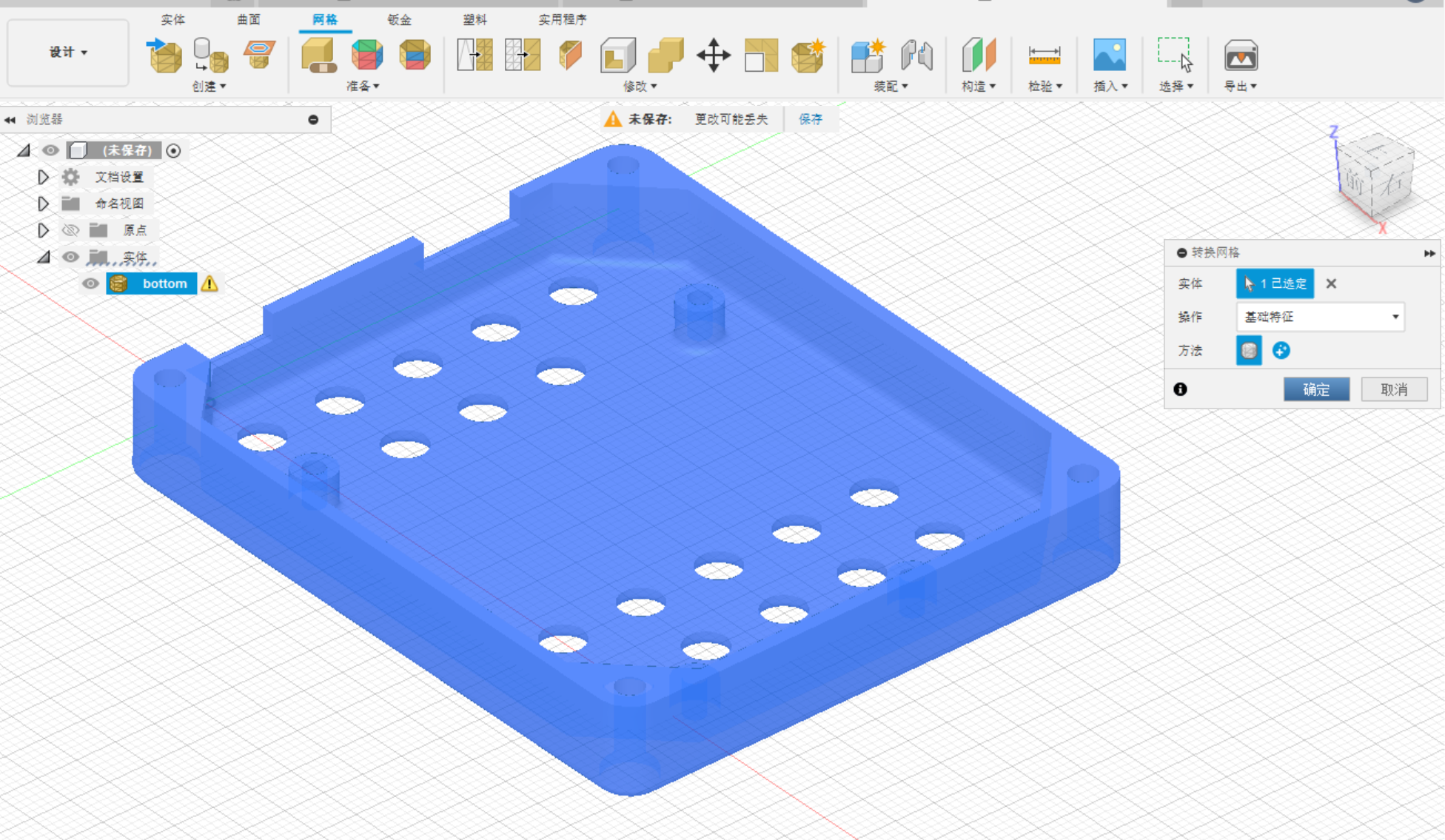1445x840 pixels.
Task: Confirm the Convert Mesh dialog
Action: [x=1315, y=389]
